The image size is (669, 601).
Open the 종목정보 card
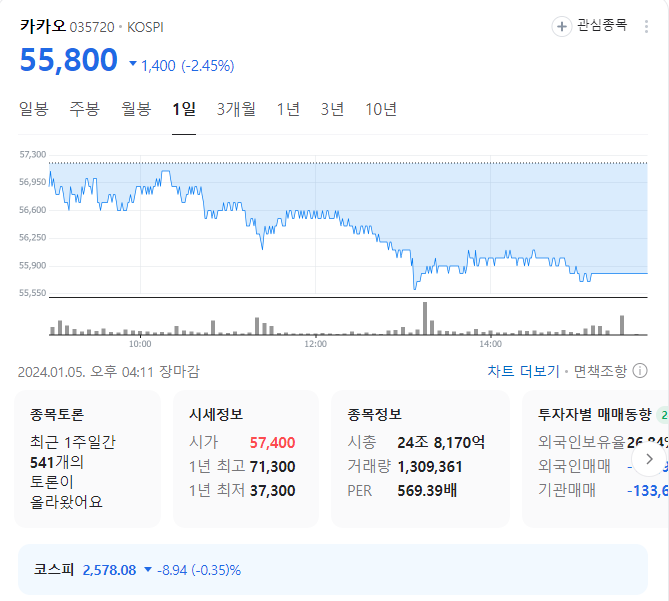420,459
